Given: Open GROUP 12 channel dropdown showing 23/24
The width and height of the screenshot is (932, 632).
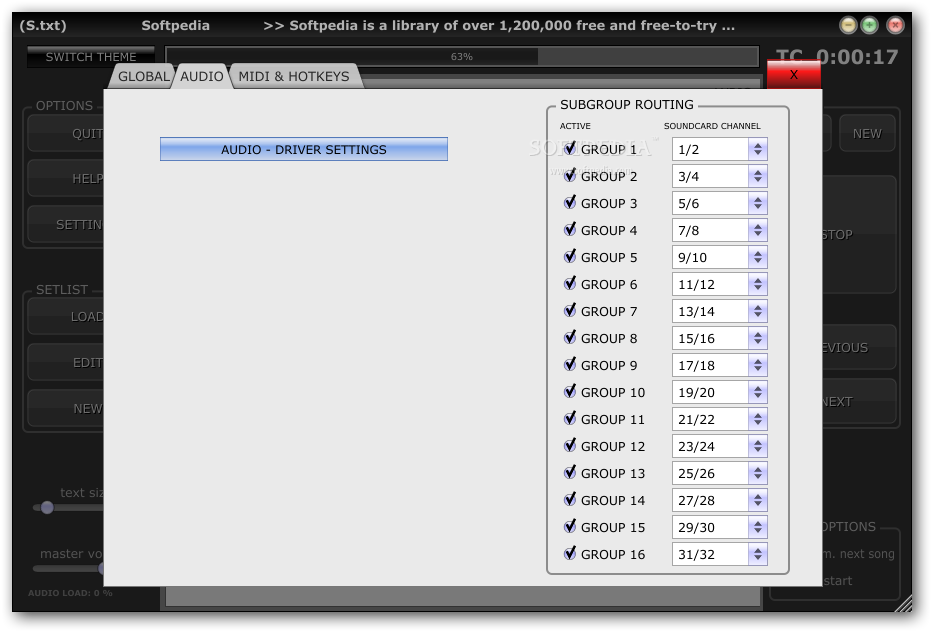Looking at the screenshot, I should [719, 447].
